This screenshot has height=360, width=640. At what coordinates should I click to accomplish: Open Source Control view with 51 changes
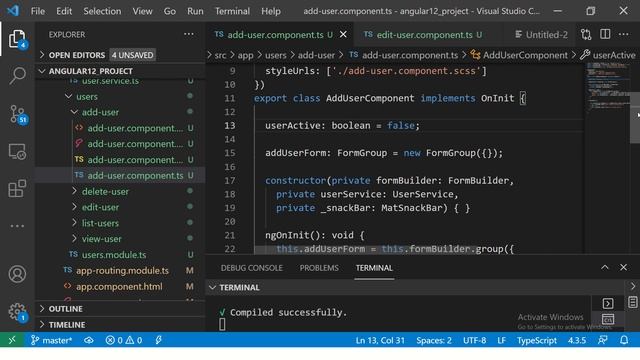point(17,114)
